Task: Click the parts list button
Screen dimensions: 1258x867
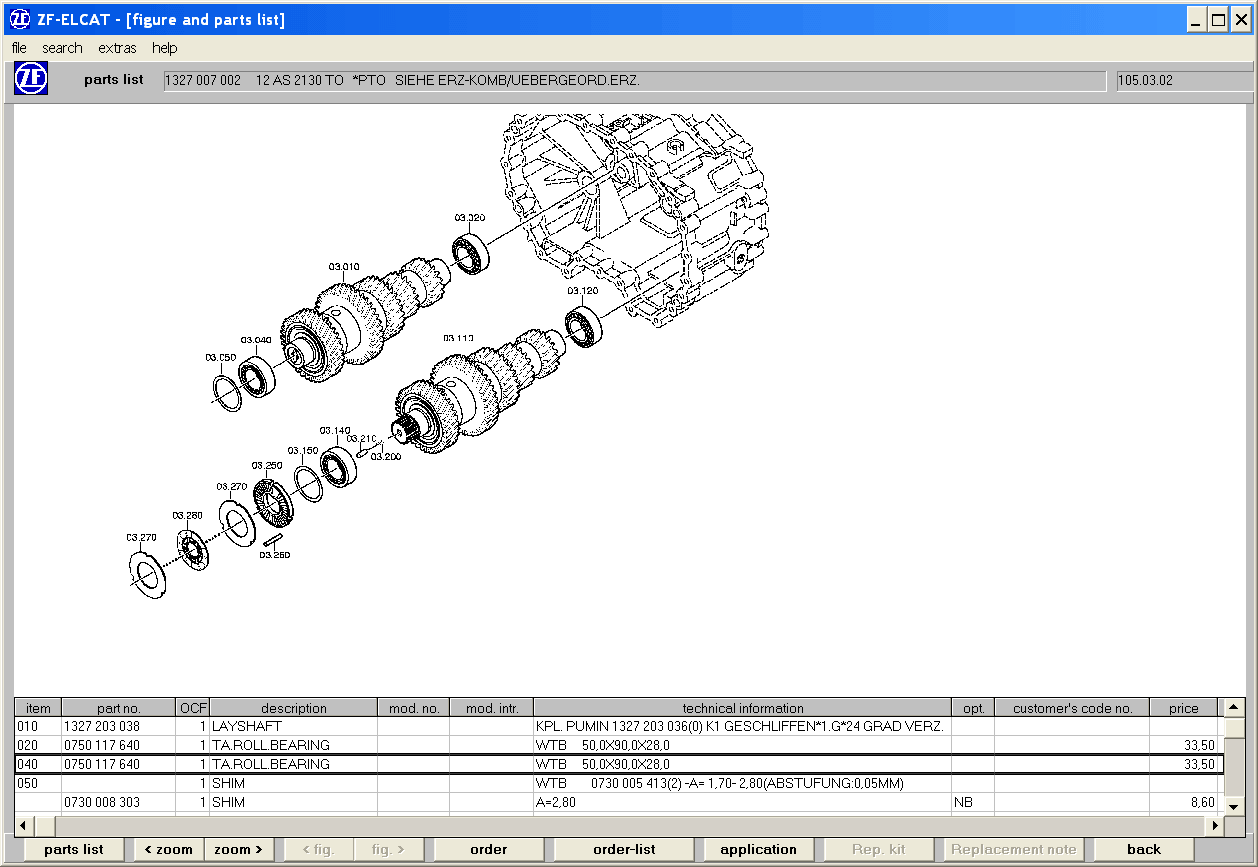Action: pyautogui.click(x=73, y=850)
